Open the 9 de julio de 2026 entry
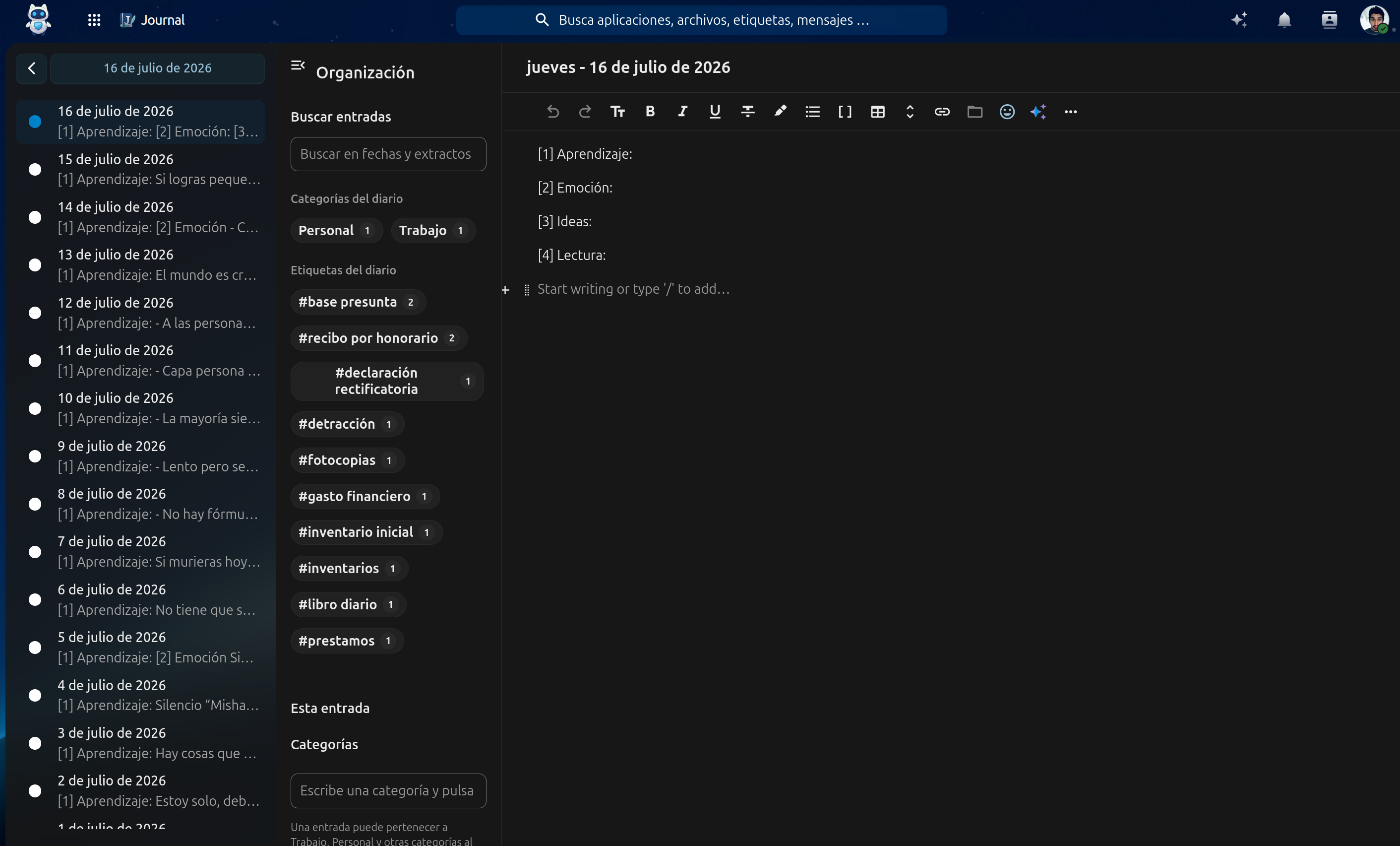The width and height of the screenshot is (1400, 846). tap(140, 456)
